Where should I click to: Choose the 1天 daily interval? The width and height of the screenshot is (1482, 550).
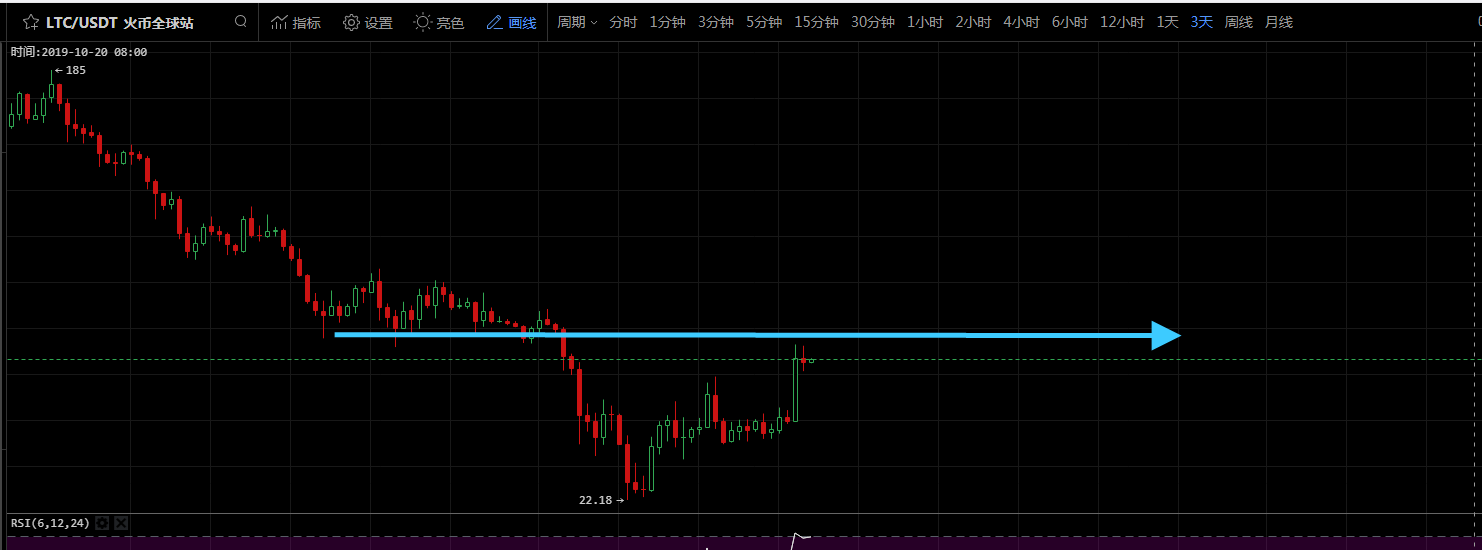coord(1168,22)
